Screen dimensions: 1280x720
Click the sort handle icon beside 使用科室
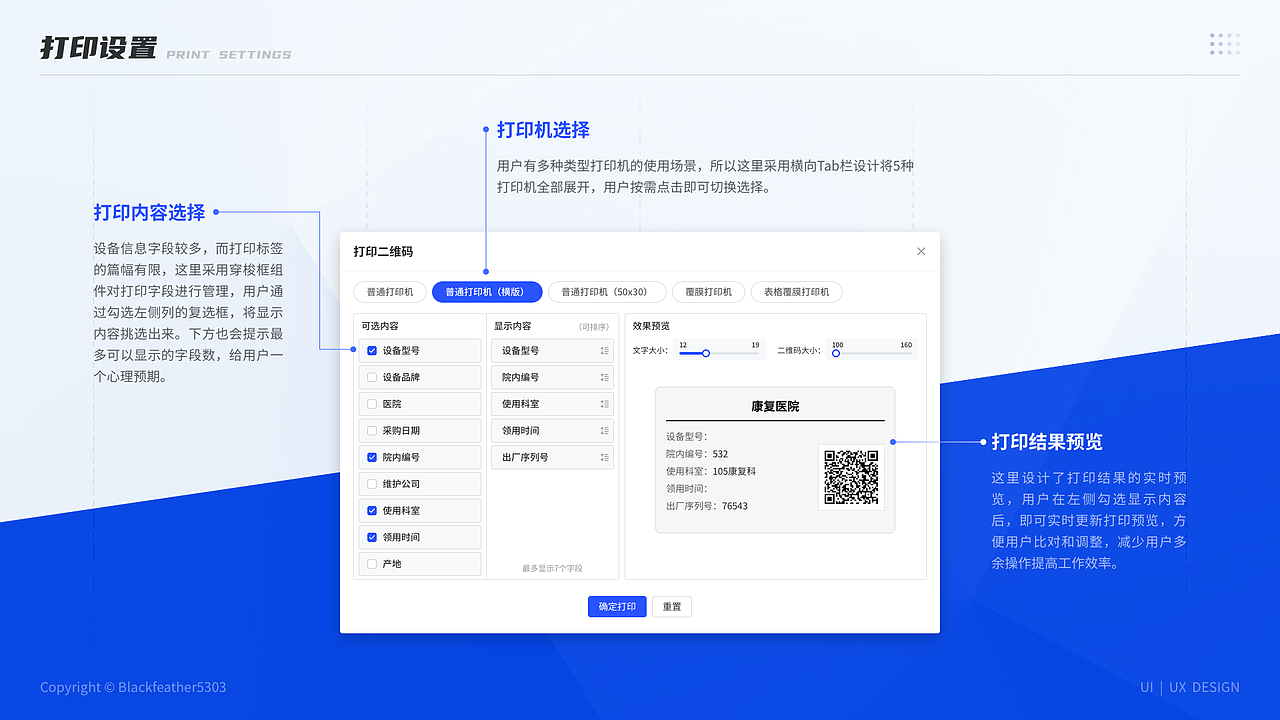(x=605, y=404)
